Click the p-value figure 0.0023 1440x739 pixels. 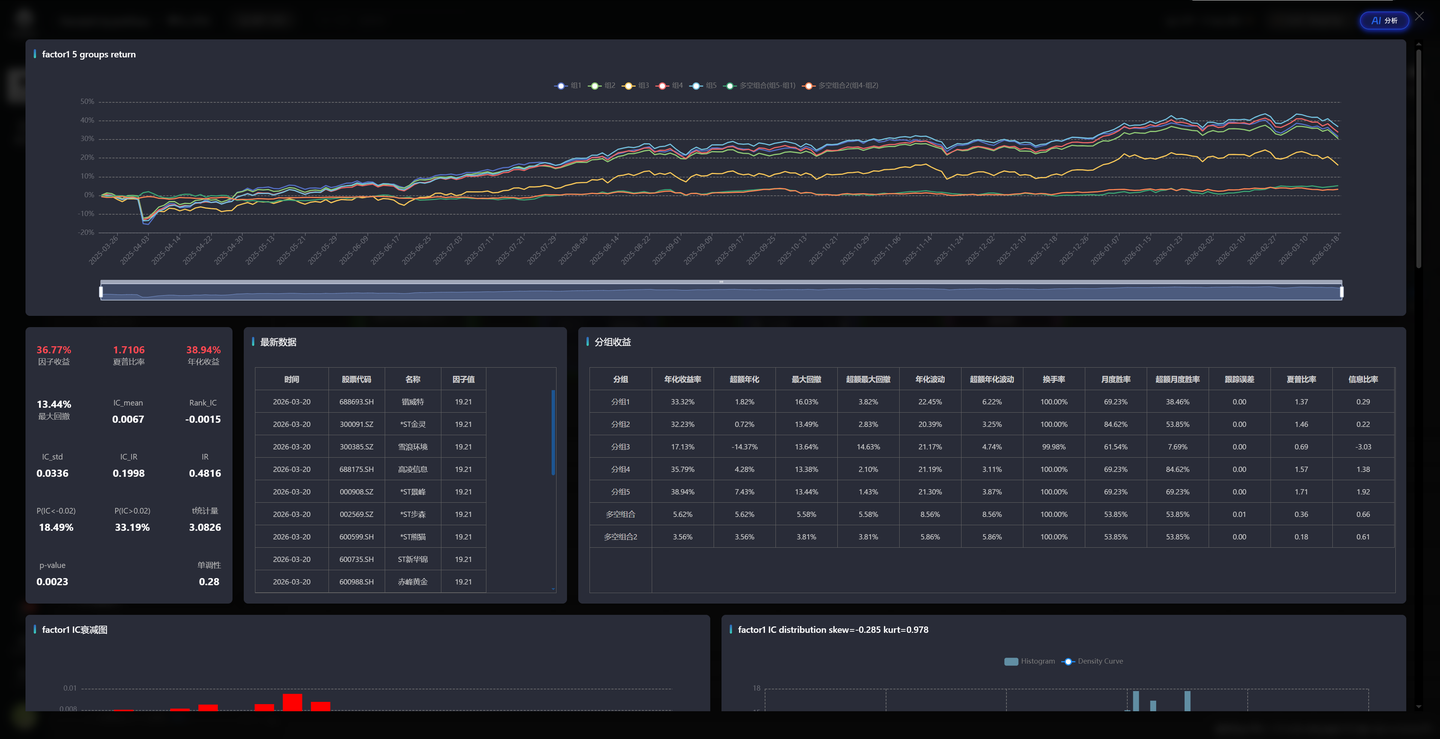pyautogui.click(x=52, y=581)
